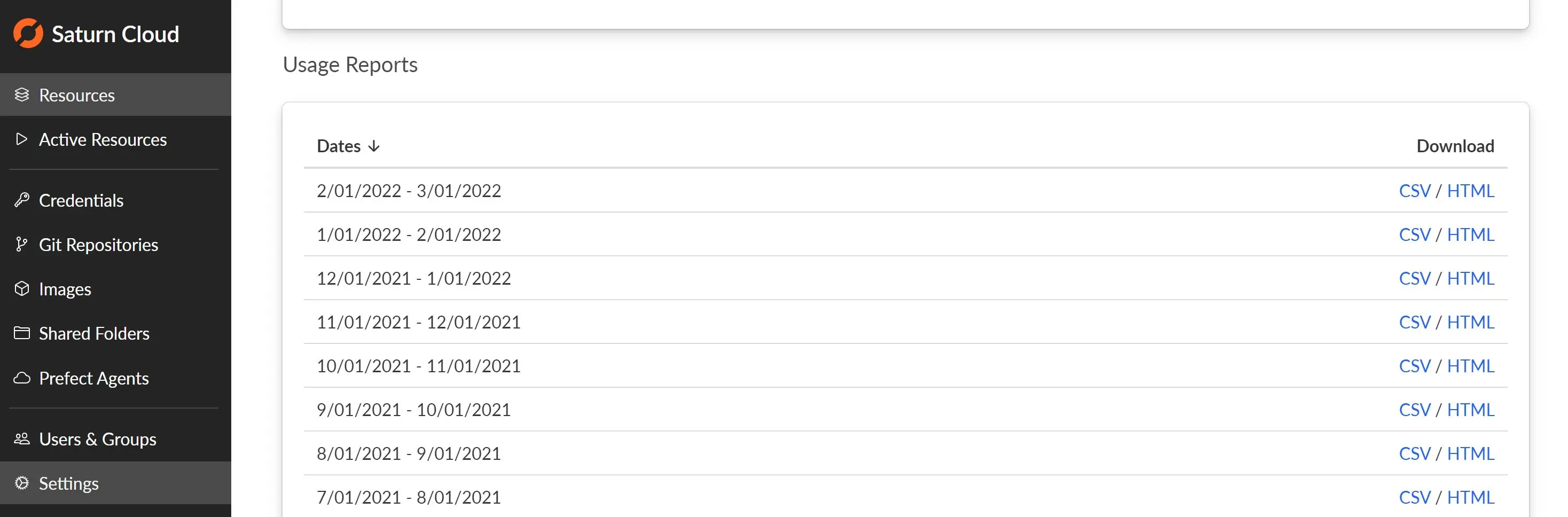Download CSV for 2/01/2022 - 3/01/2022
The image size is (1568, 517).
[x=1414, y=190]
